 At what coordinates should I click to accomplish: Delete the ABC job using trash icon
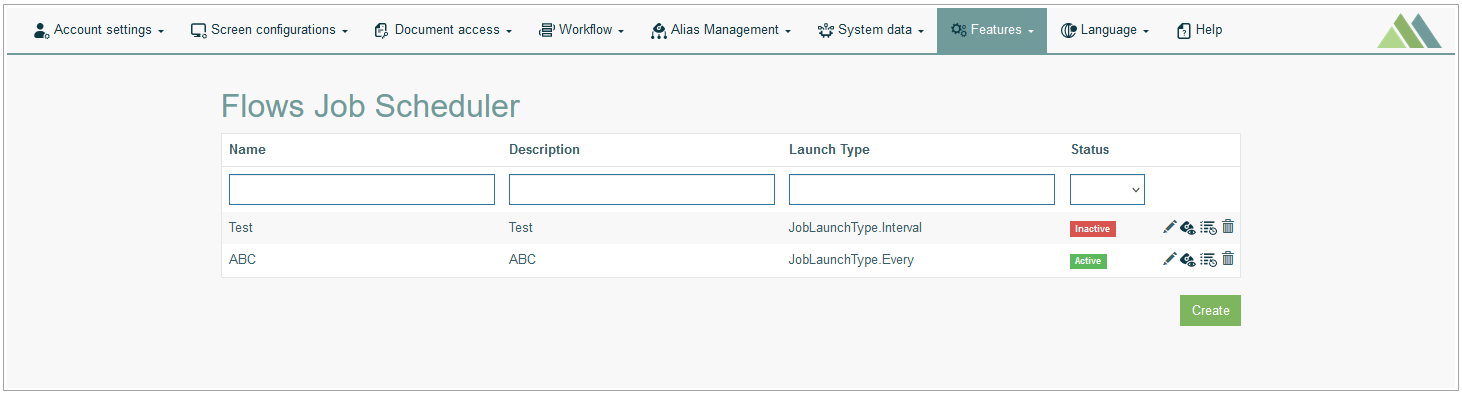pyautogui.click(x=1228, y=259)
